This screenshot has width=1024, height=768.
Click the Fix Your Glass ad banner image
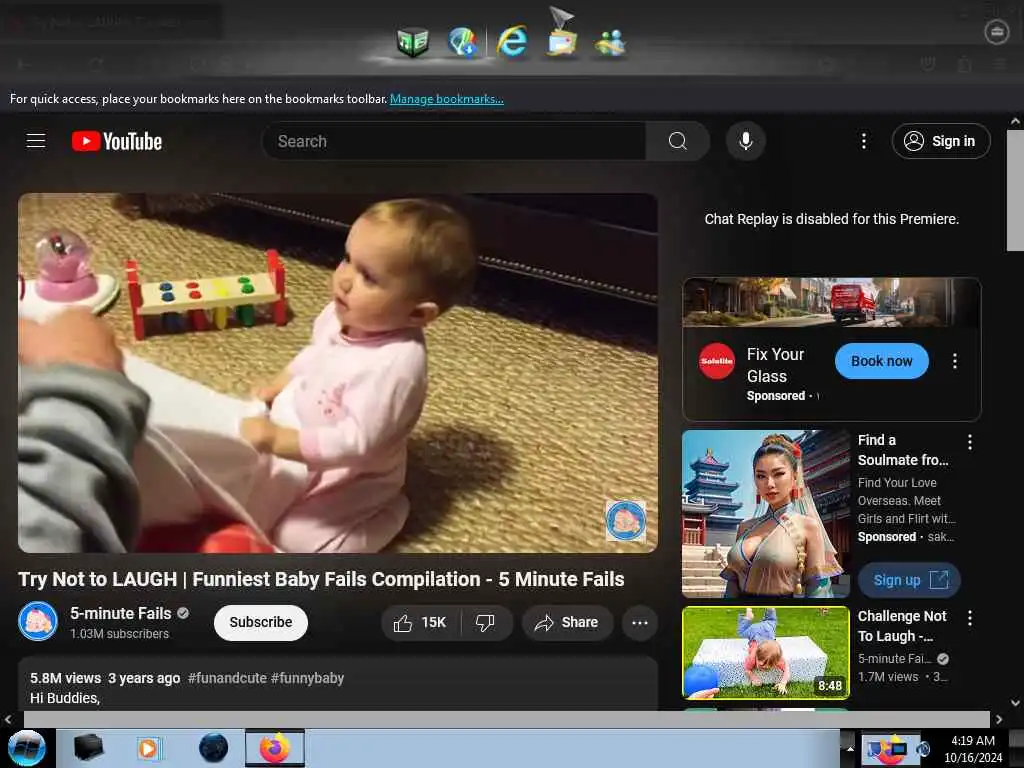coord(831,302)
